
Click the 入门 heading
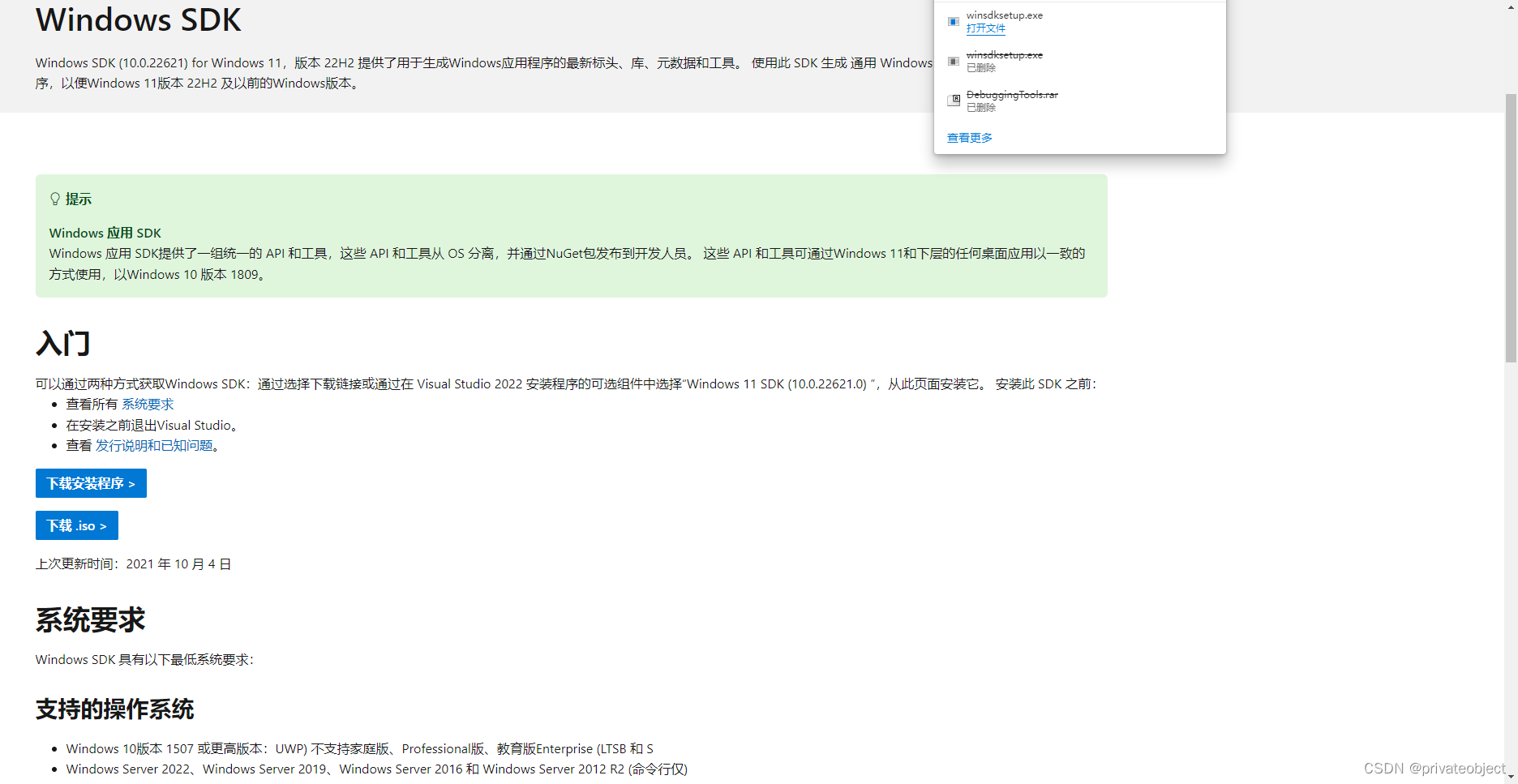[63, 343]
